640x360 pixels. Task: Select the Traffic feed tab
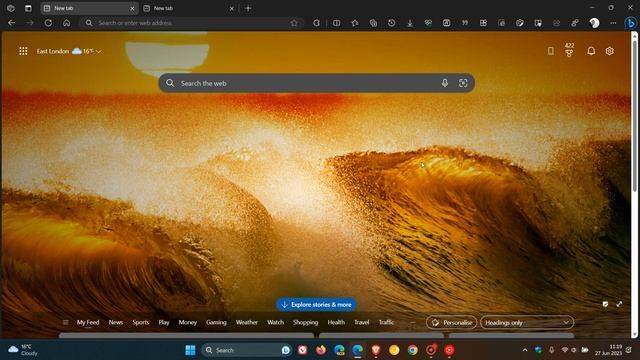(x=386, y=322)
